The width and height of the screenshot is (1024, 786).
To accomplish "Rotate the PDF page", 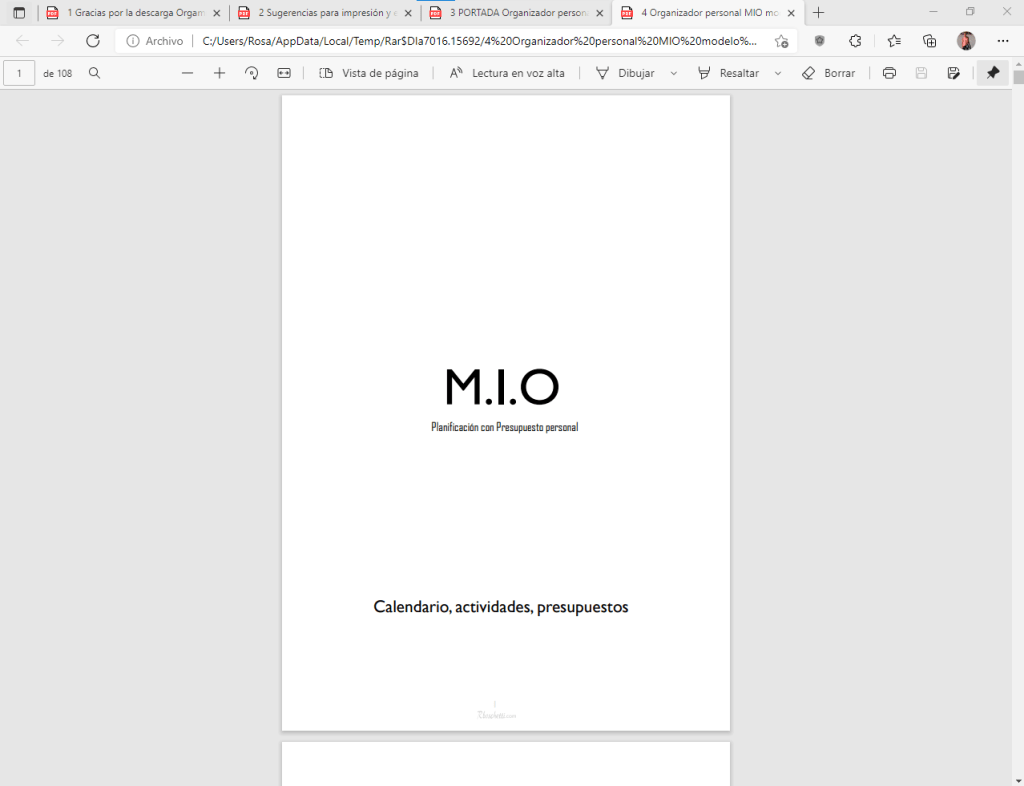I will (x=252, y=73).
